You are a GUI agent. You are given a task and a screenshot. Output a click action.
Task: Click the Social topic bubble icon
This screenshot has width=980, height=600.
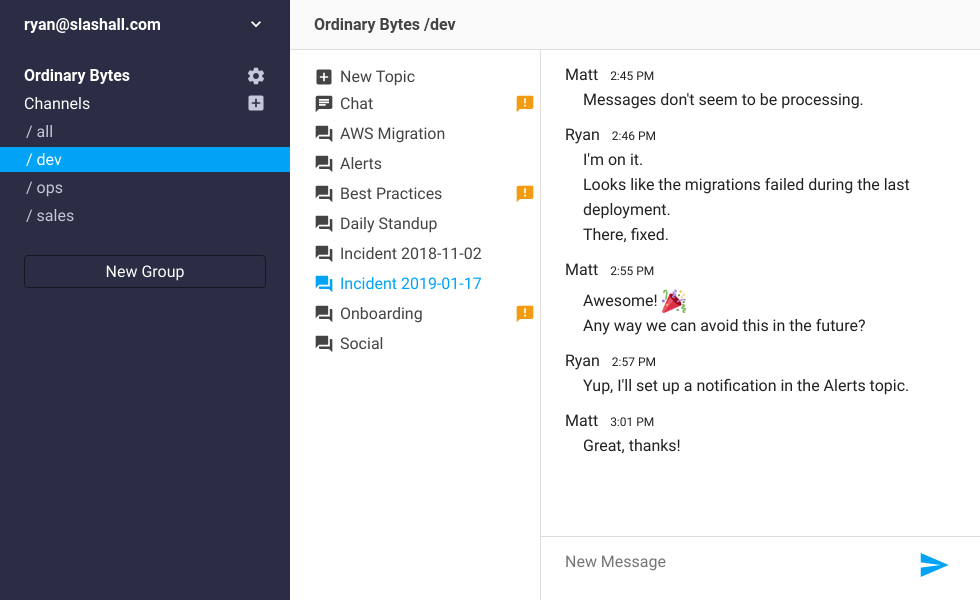click(324, 344)
